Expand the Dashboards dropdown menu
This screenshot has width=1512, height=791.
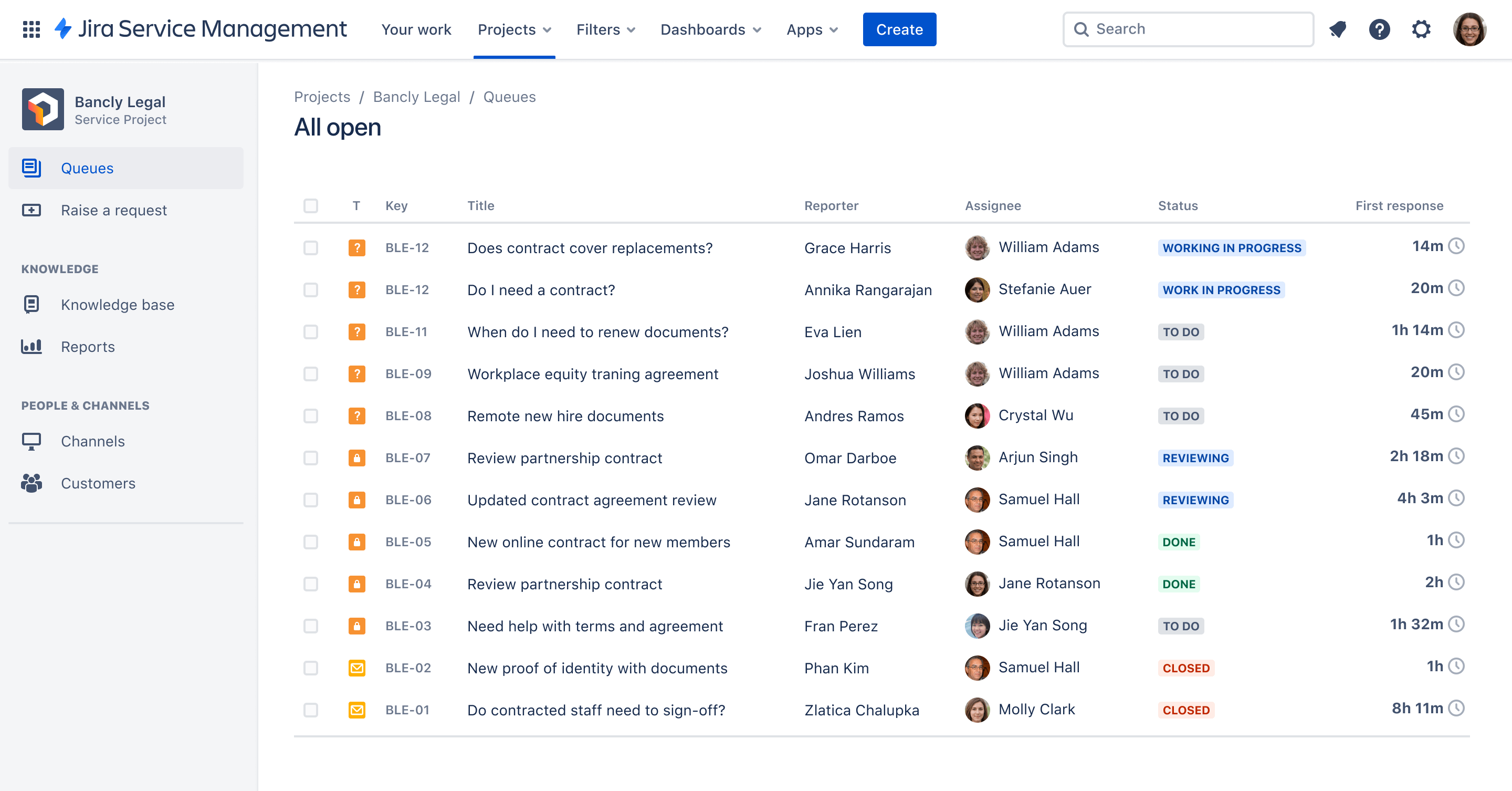tap(711, 29)
